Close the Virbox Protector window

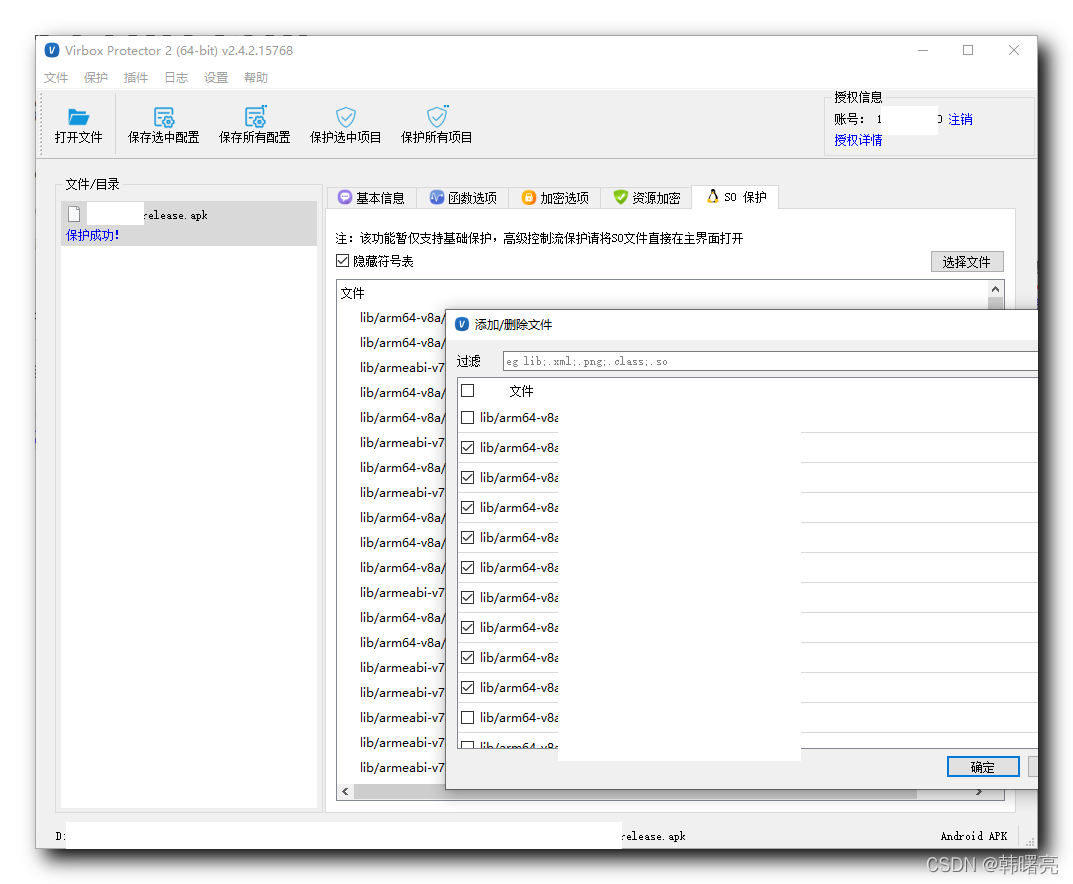coord(1014,50)
